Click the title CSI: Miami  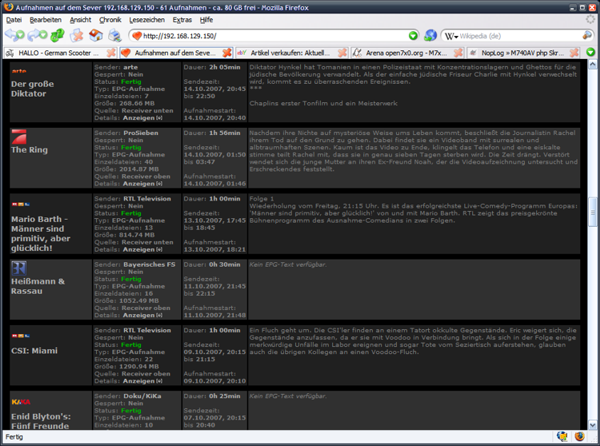(34, 351)
